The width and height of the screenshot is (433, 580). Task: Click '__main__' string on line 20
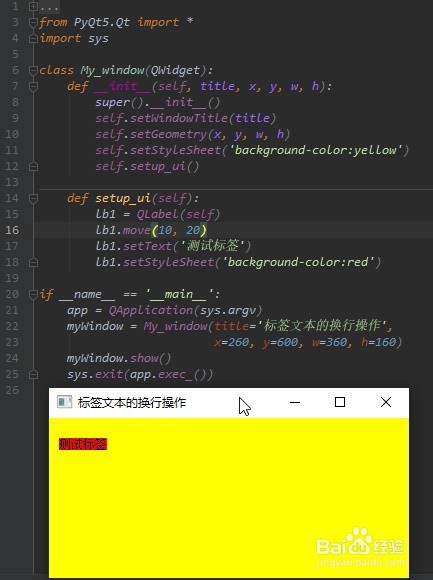pyautogui.click(x=179, y=294)
